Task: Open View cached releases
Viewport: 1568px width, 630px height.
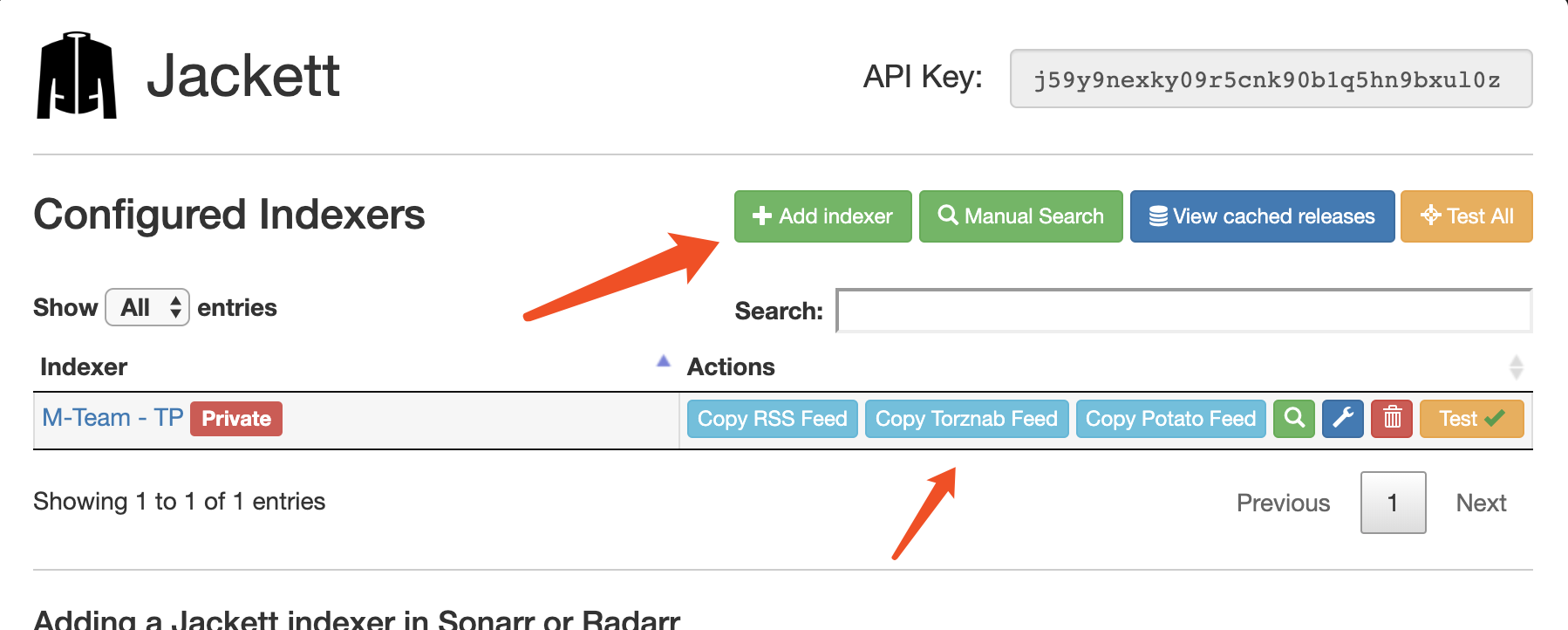Action: (x=1263, y=216)
